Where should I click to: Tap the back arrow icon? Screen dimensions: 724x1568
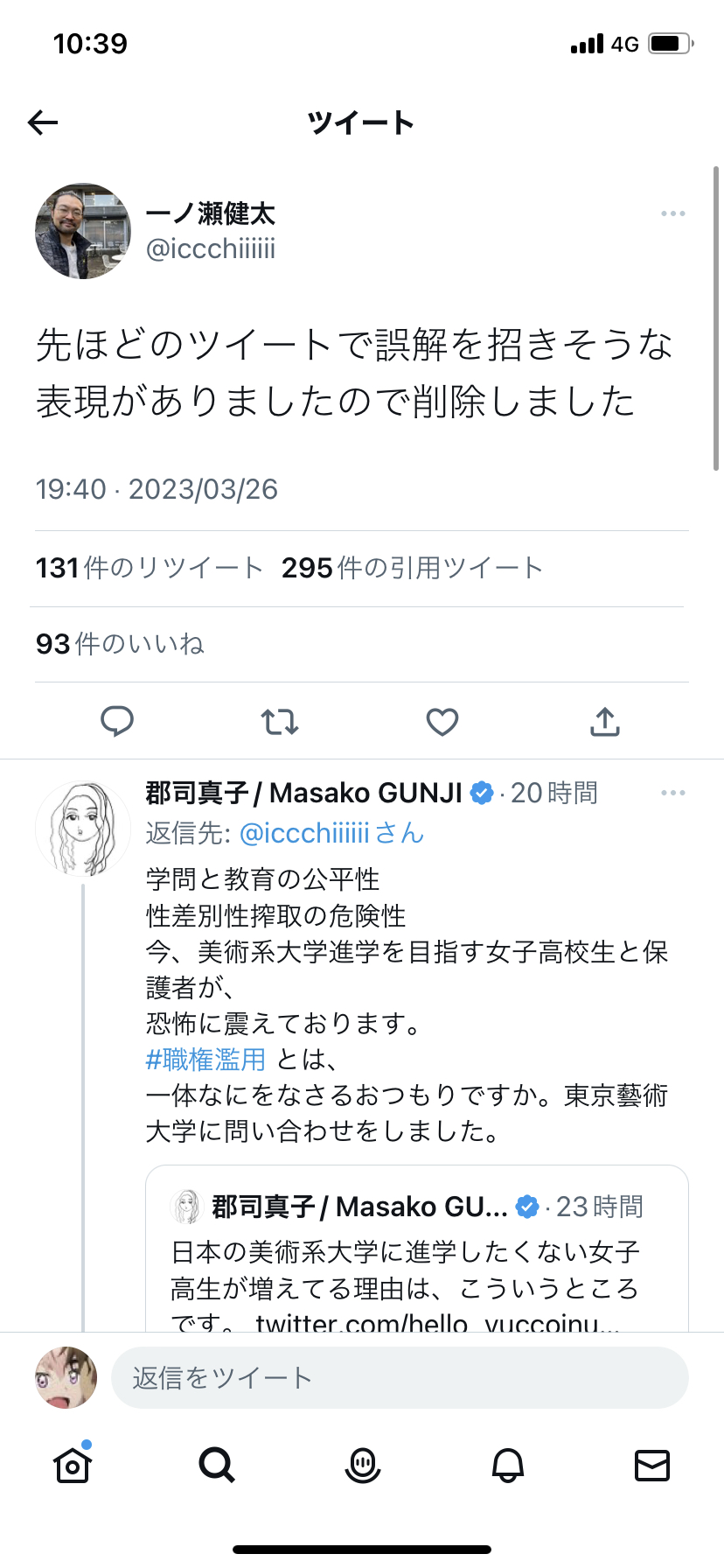tap(43, 122)
